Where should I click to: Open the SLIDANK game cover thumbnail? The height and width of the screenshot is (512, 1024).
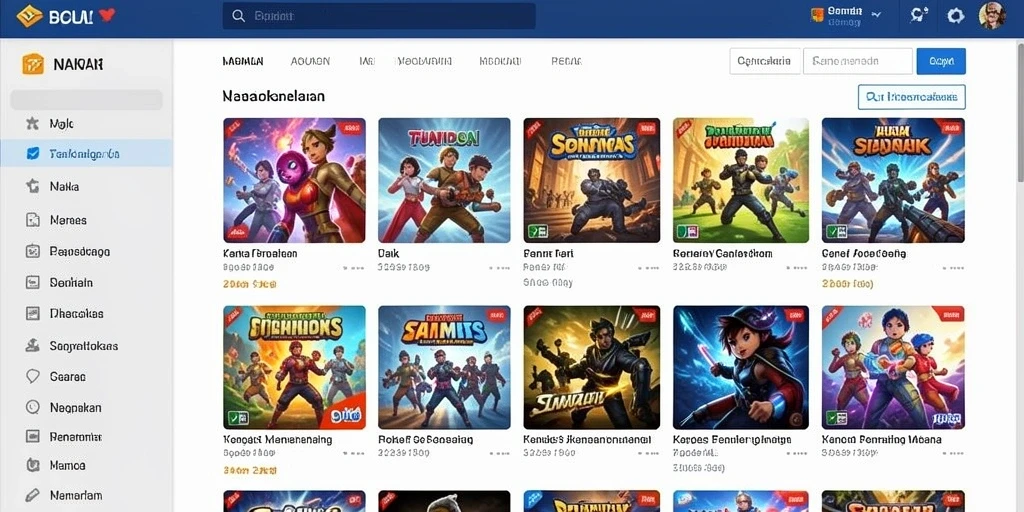pos(893,180)
